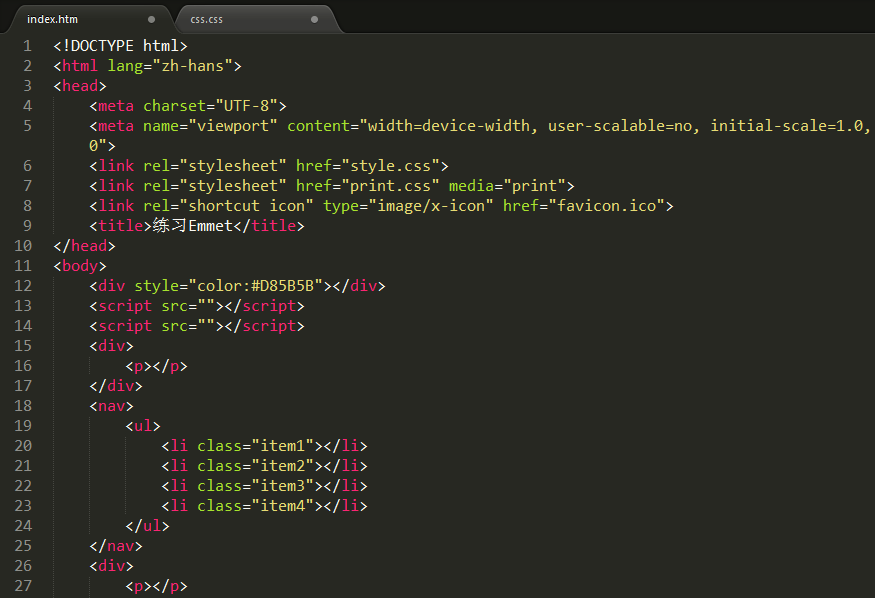Click the opening <body> tag
Viewport: 875px width, 598px height.
pyautogui.click(x=80, y=266)
